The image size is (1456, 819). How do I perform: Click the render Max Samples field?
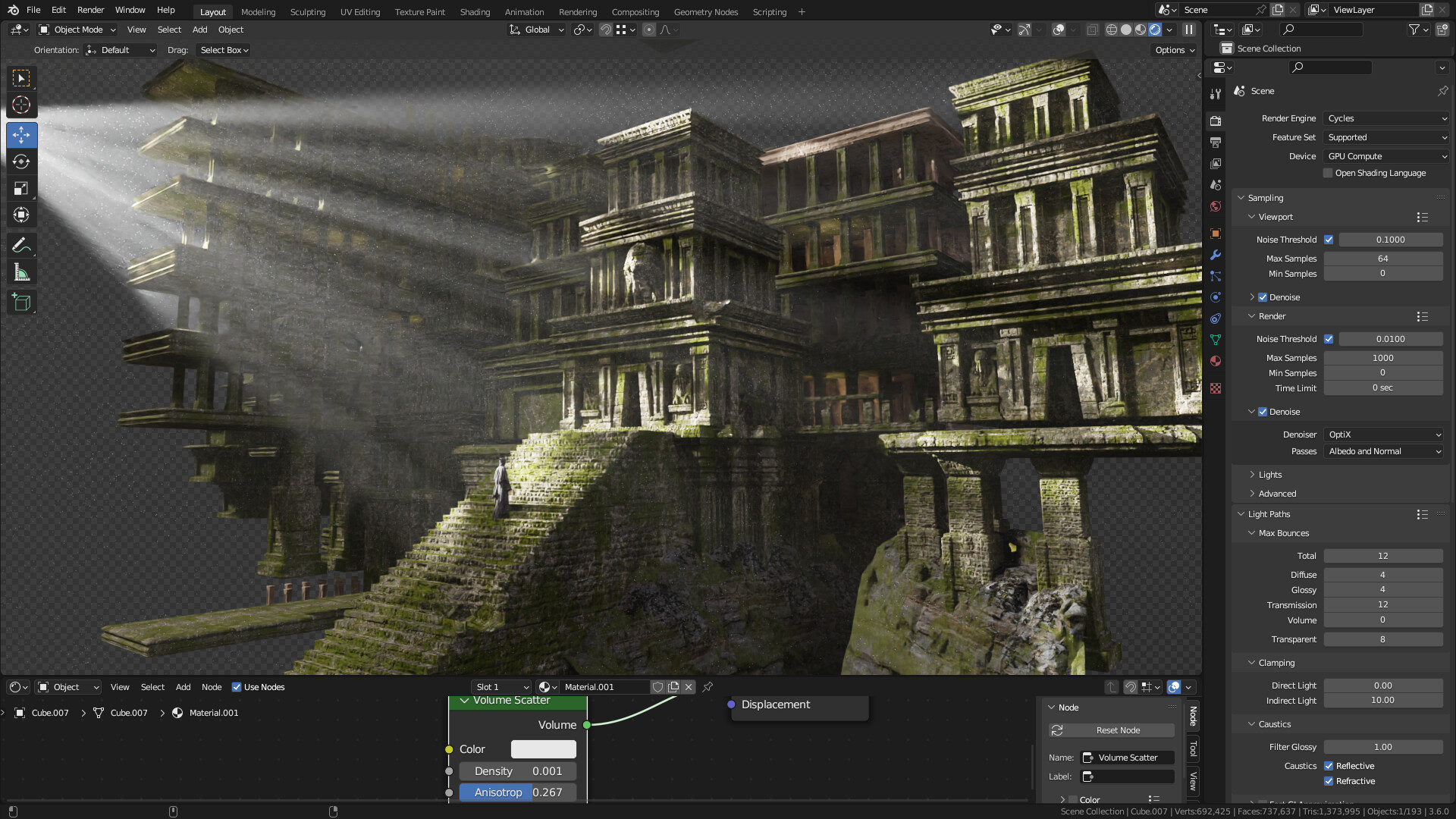(x=1382, y=358)
